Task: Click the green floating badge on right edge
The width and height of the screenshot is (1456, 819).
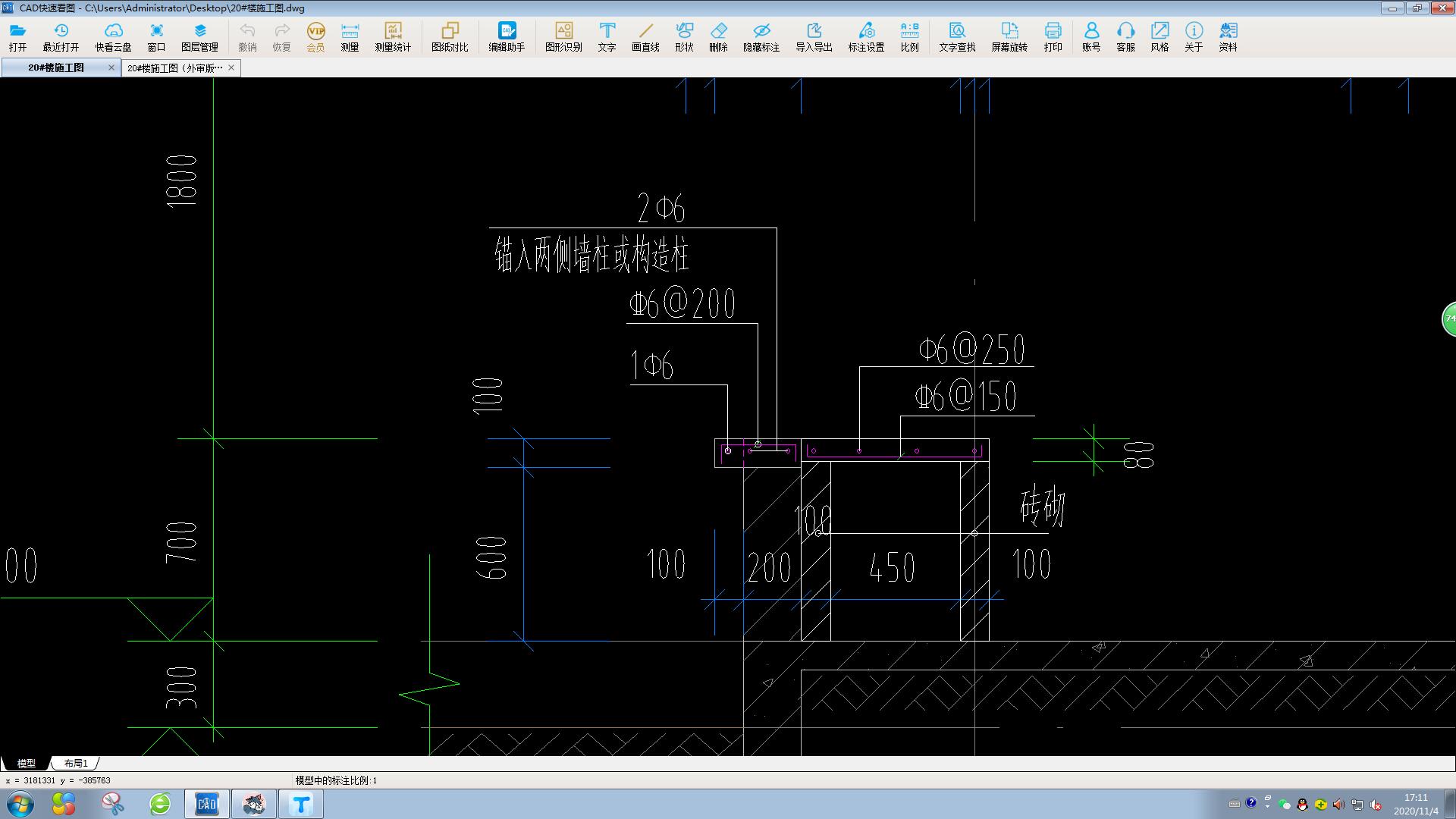Action: (x=1448, y=318)
